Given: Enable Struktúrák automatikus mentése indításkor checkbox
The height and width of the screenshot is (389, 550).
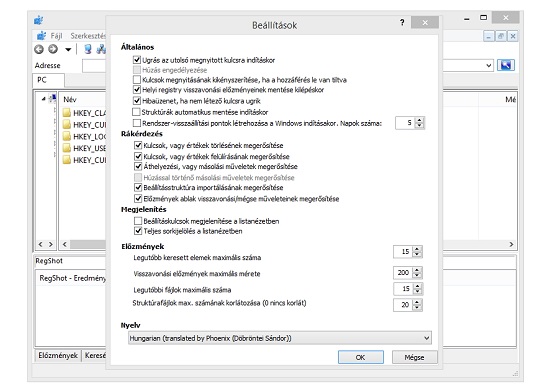Looking at the screenshot, I should click(136, 112).
